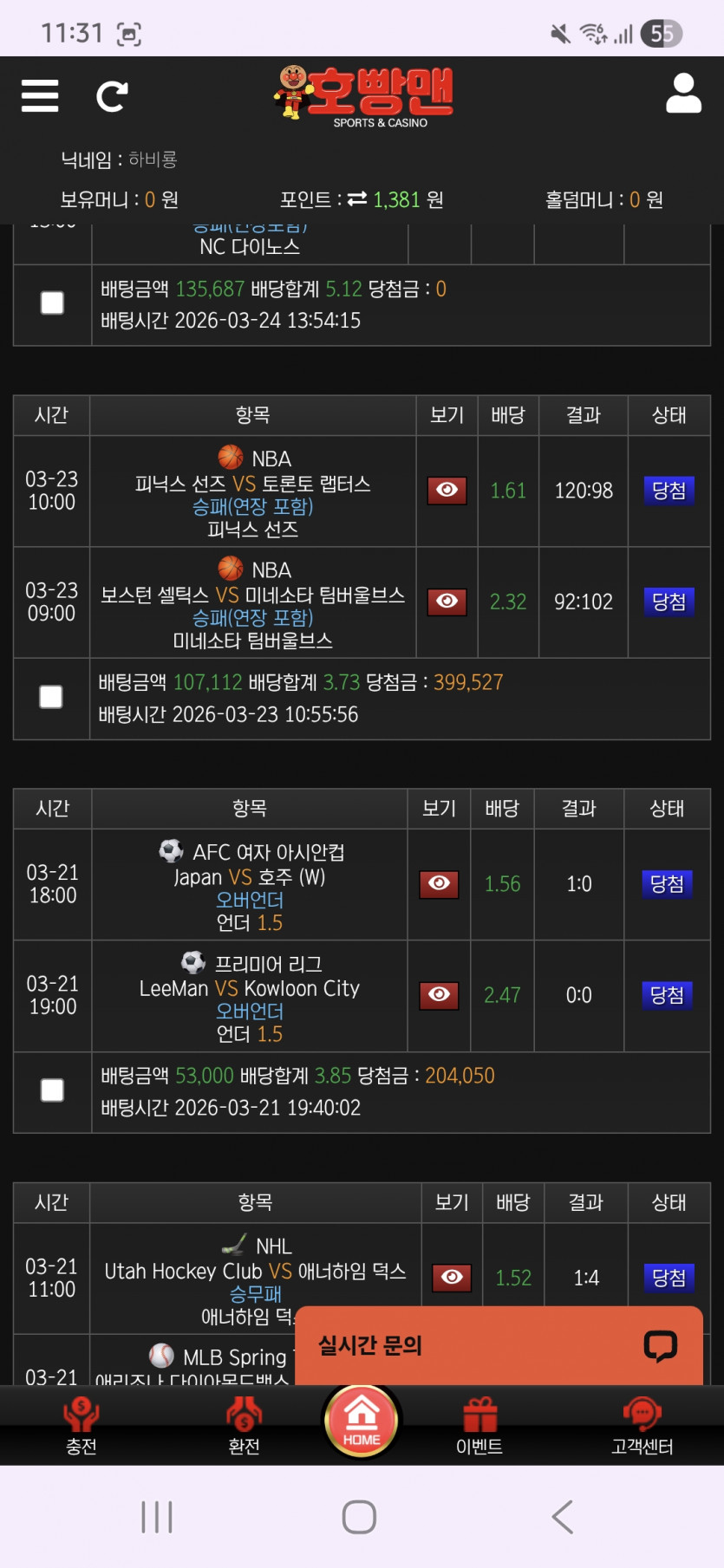Tap the 당첨 status on Utah Hockey game

(669, 1278)
